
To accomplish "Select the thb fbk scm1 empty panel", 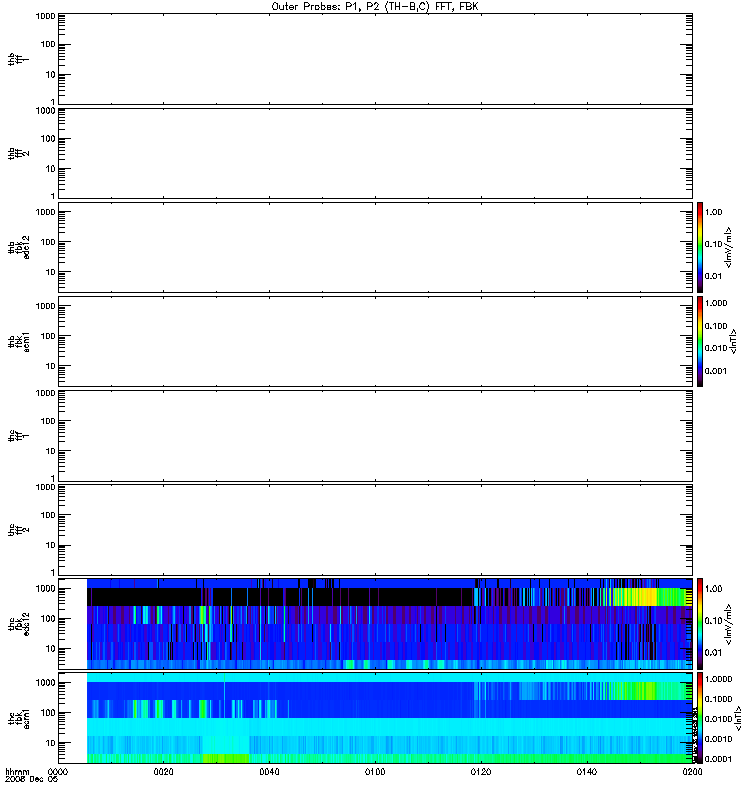I will coord(376,341).
